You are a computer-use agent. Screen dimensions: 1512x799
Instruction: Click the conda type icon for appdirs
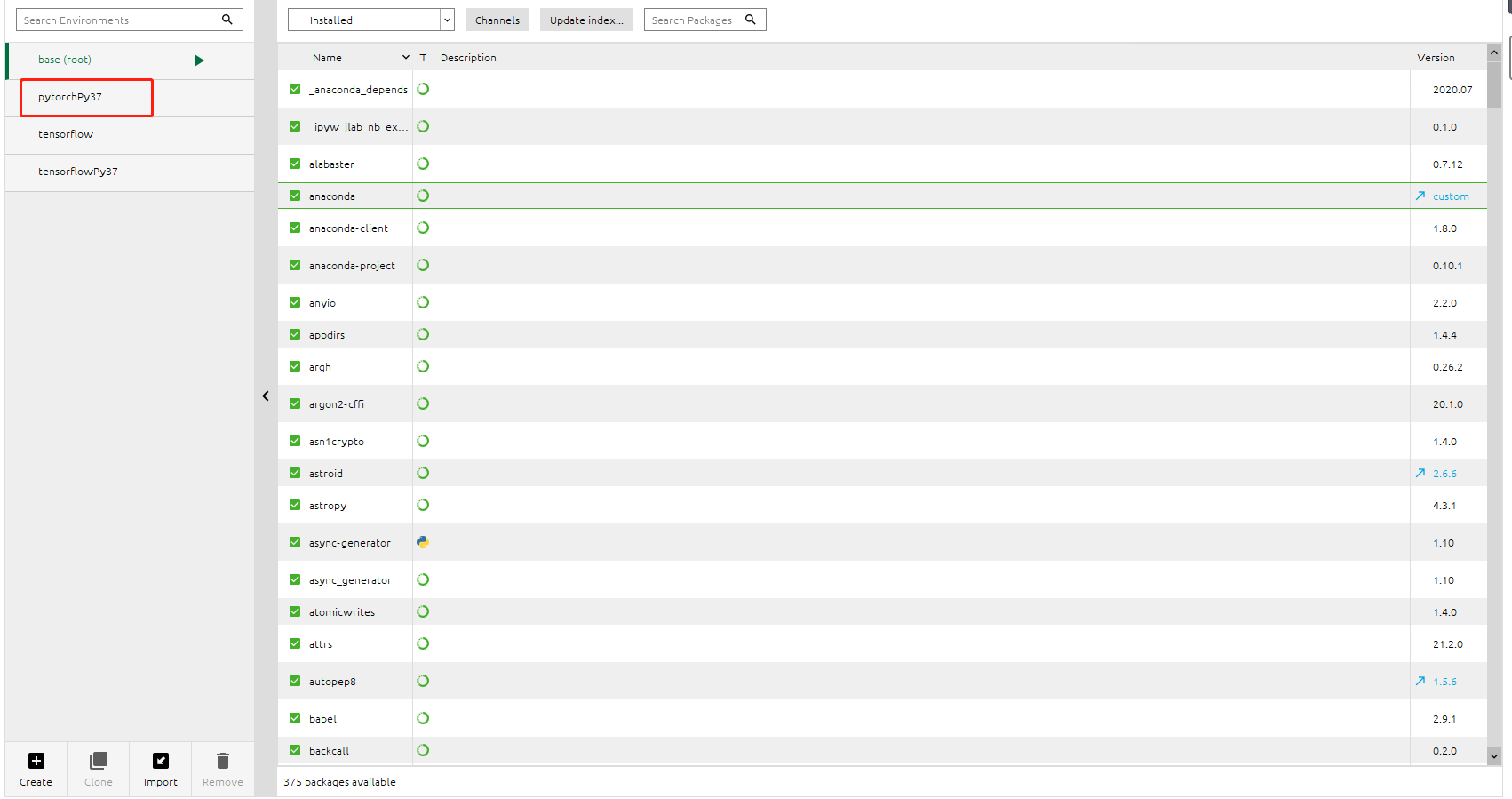click(423, 334)
